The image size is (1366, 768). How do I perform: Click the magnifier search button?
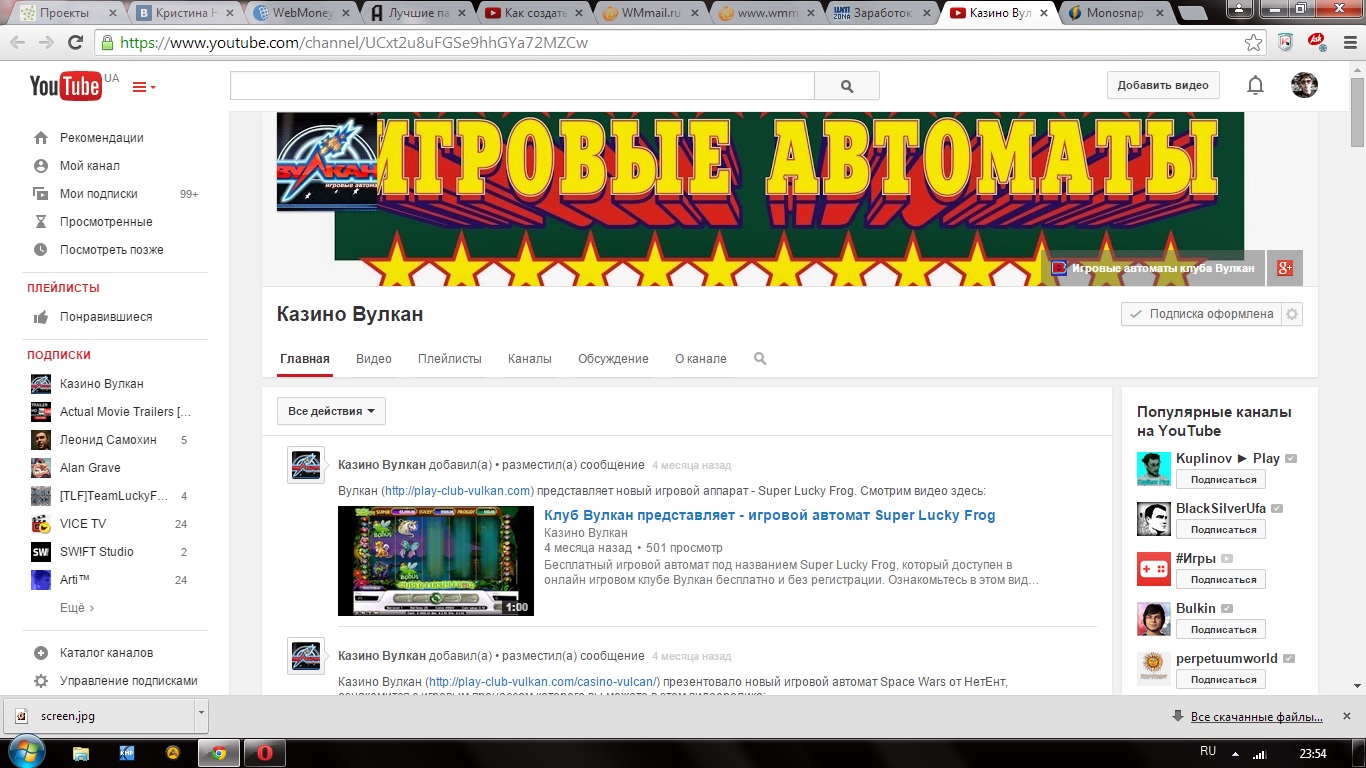coord(847,86)
